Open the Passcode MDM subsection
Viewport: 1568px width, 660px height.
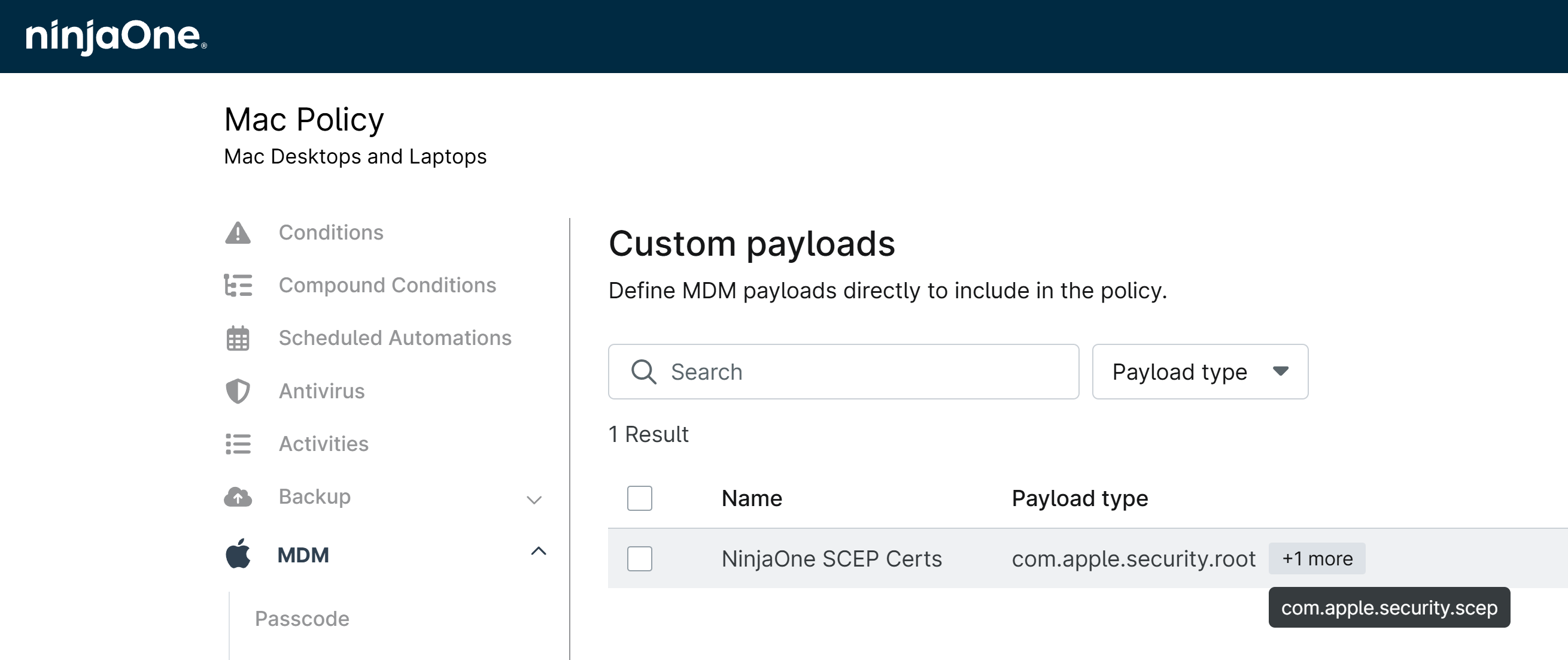coord(302,619)
